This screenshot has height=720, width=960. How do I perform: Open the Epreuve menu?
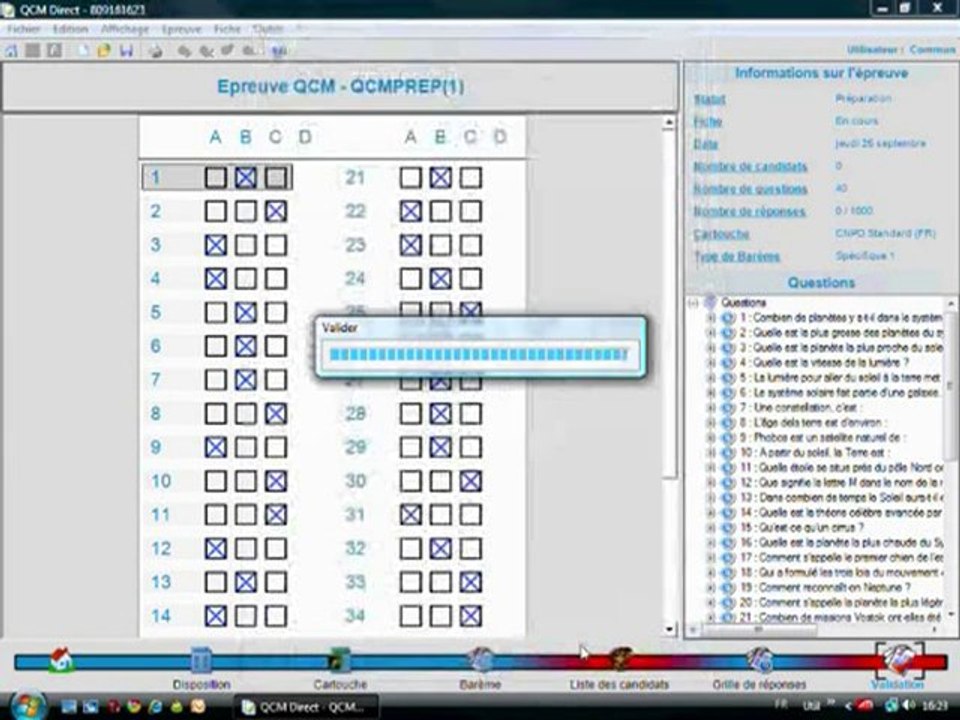point(182,29)
